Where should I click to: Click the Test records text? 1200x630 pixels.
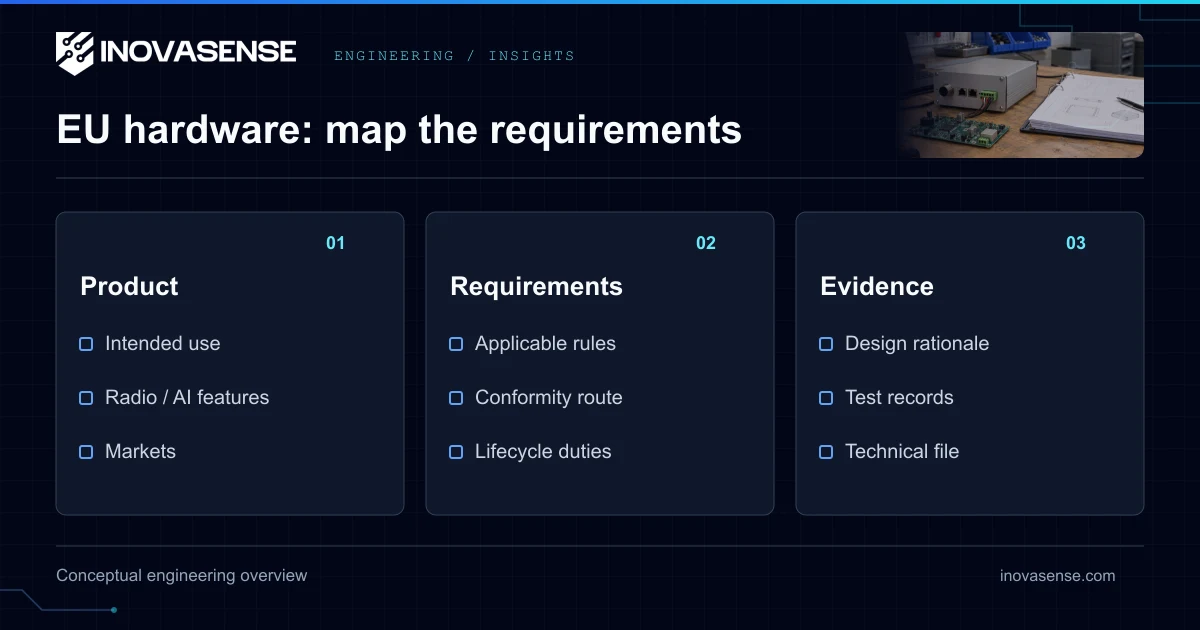point(899,398)
